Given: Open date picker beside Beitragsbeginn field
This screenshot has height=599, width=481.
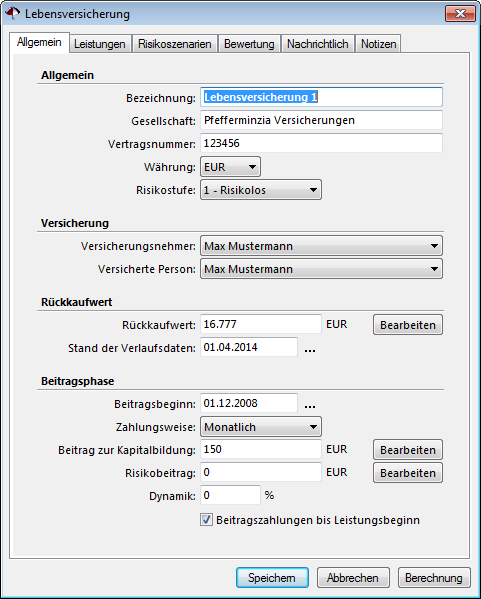Looking at the screenshot, I should point(309,405).
